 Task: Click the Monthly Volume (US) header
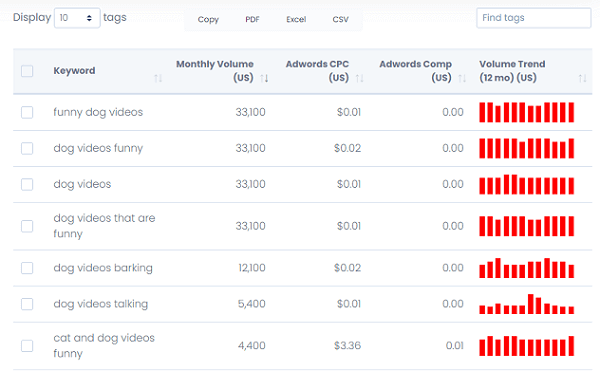click(x=215, y=71)
